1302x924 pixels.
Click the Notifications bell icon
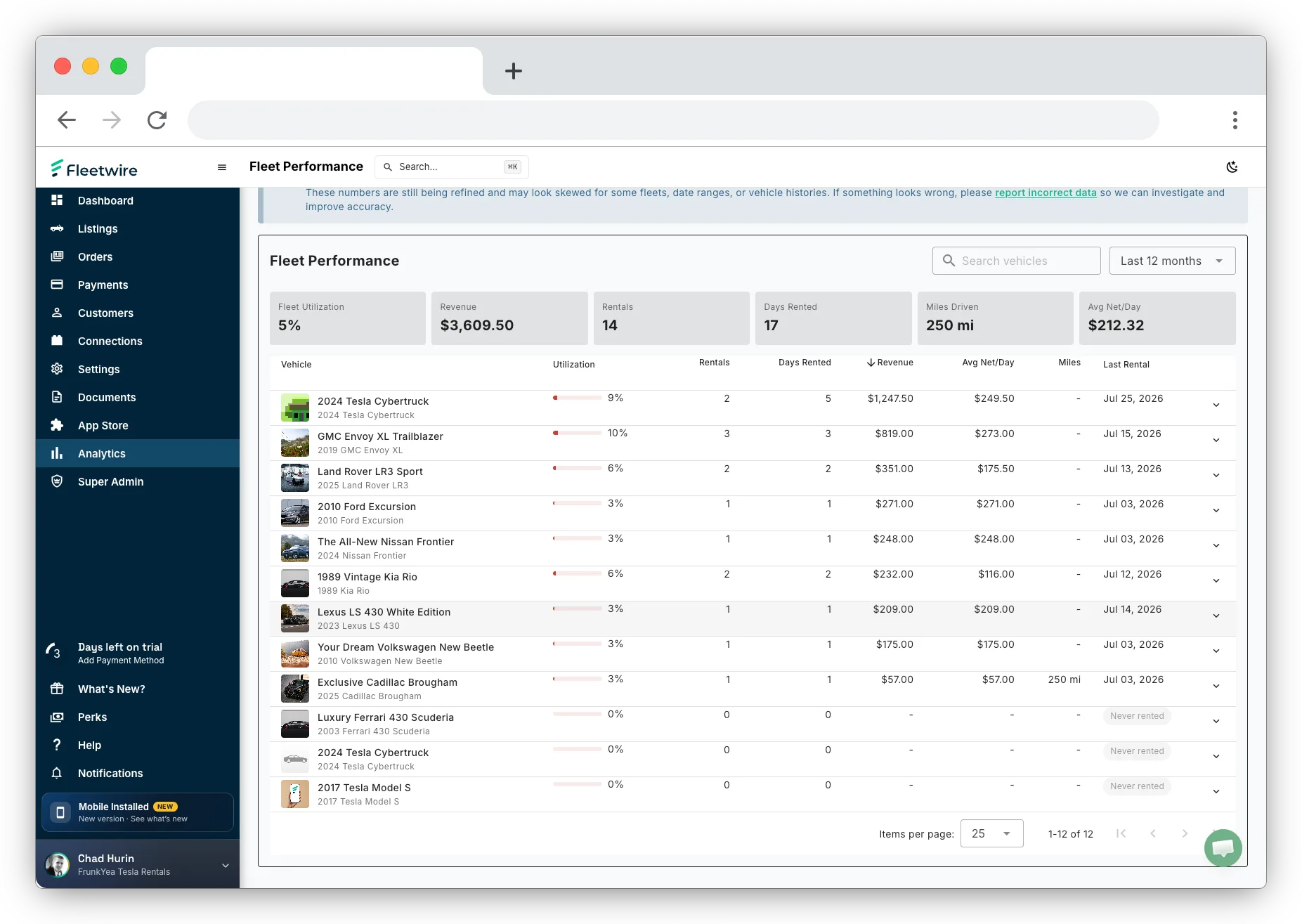[x=57, y=773]
